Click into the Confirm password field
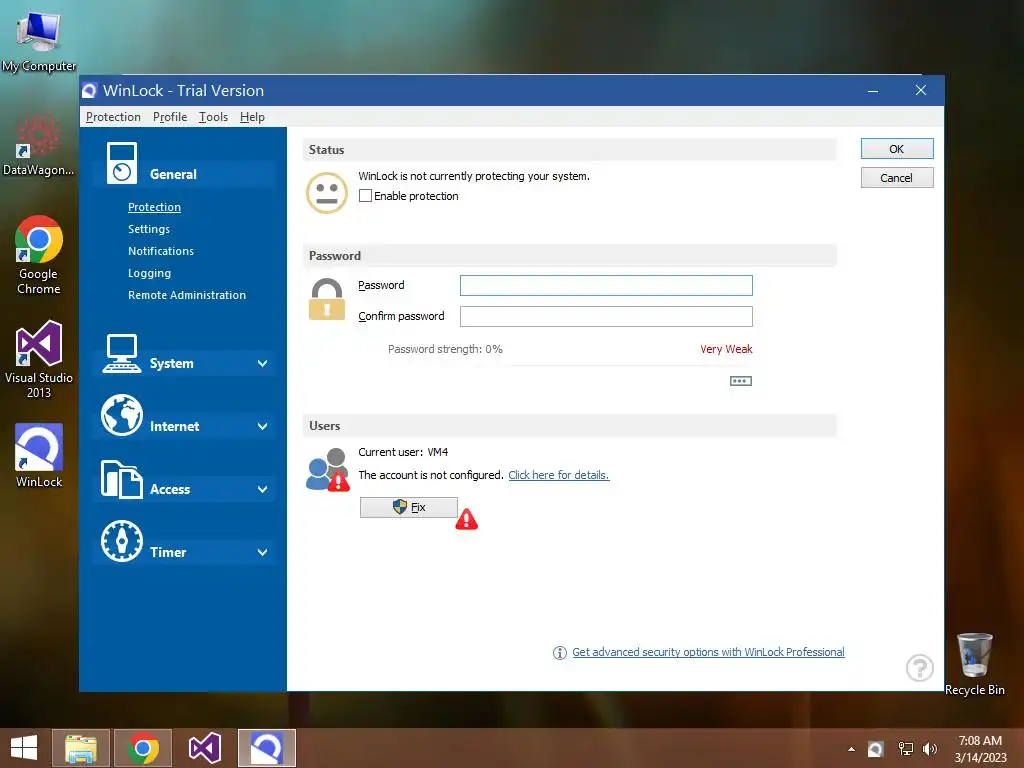 point(606,316)
